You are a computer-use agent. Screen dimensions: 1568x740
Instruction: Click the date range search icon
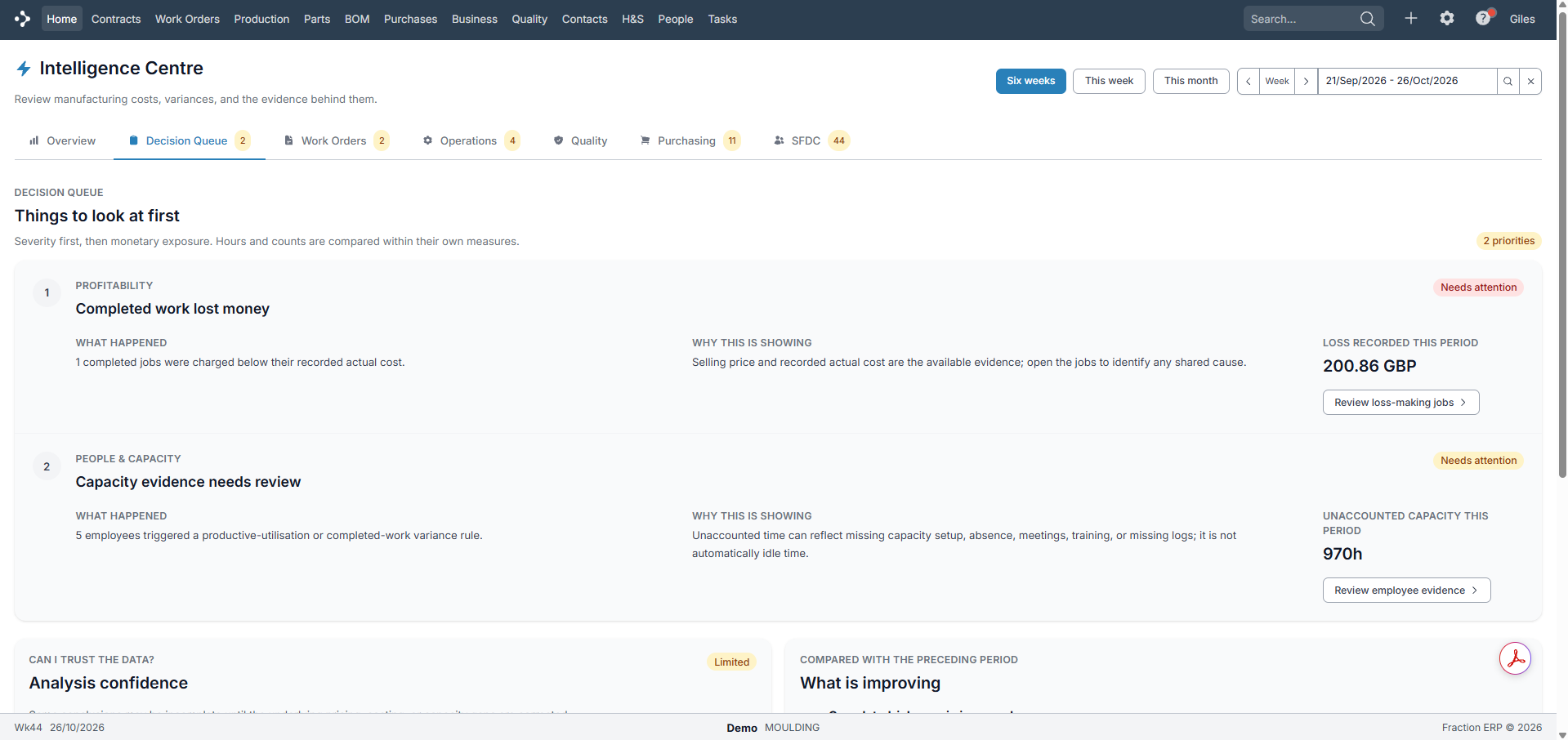click(x=1508, y=81)
